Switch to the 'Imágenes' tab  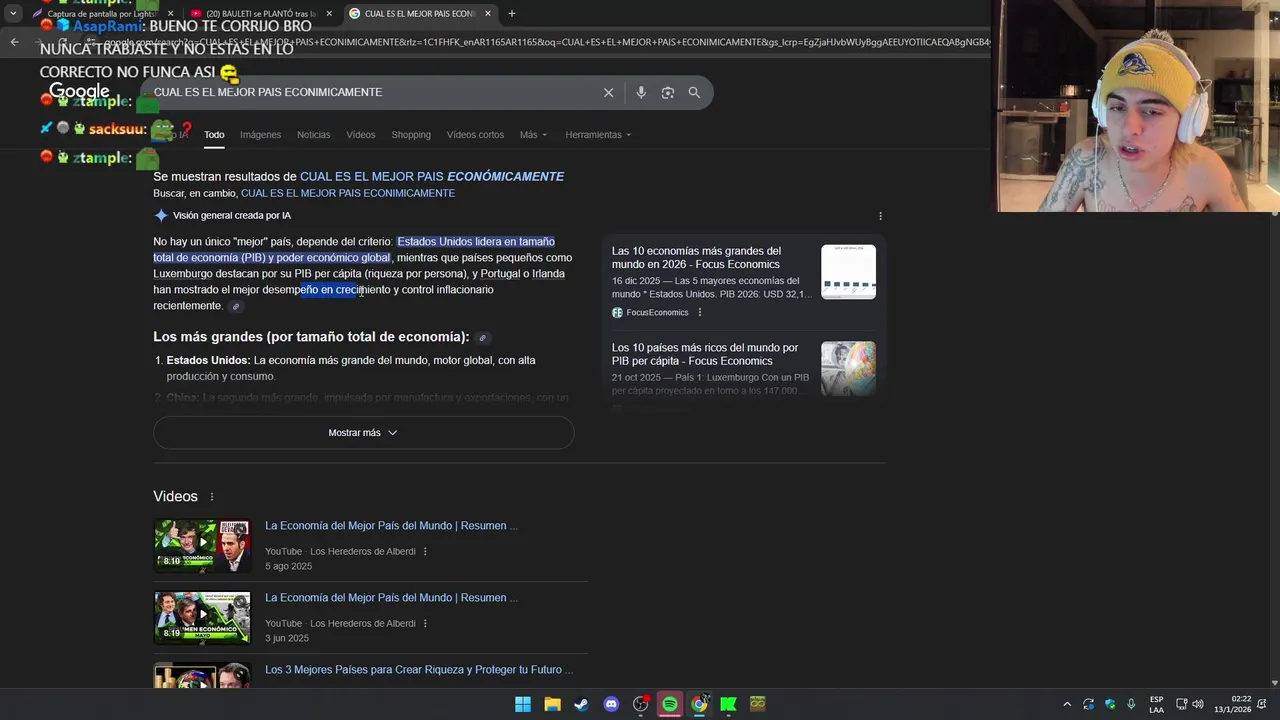[x=260, y=135]
